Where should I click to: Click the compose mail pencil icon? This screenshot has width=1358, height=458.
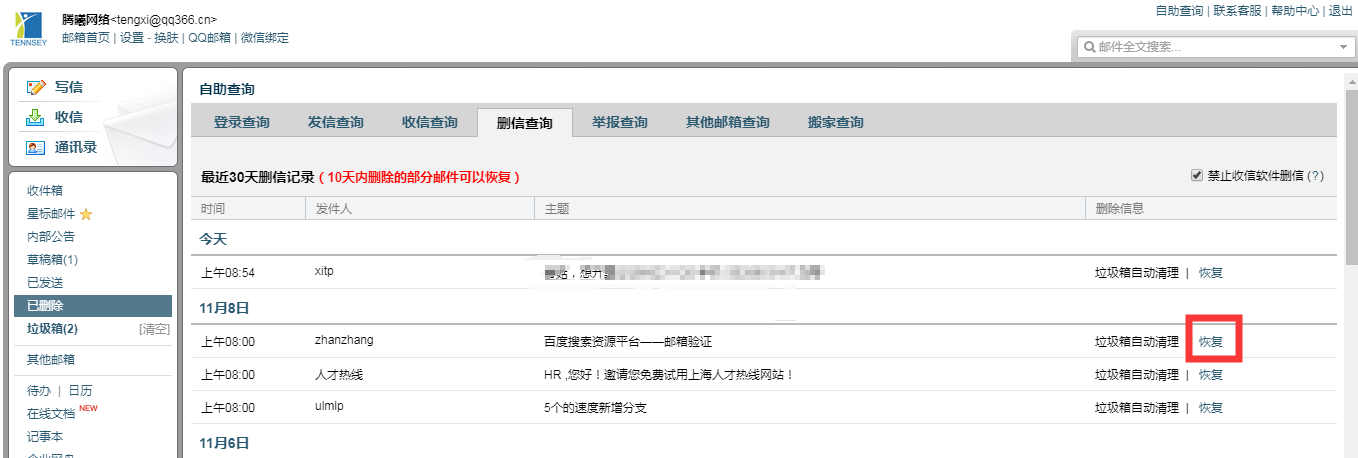[x=36, y=87]
